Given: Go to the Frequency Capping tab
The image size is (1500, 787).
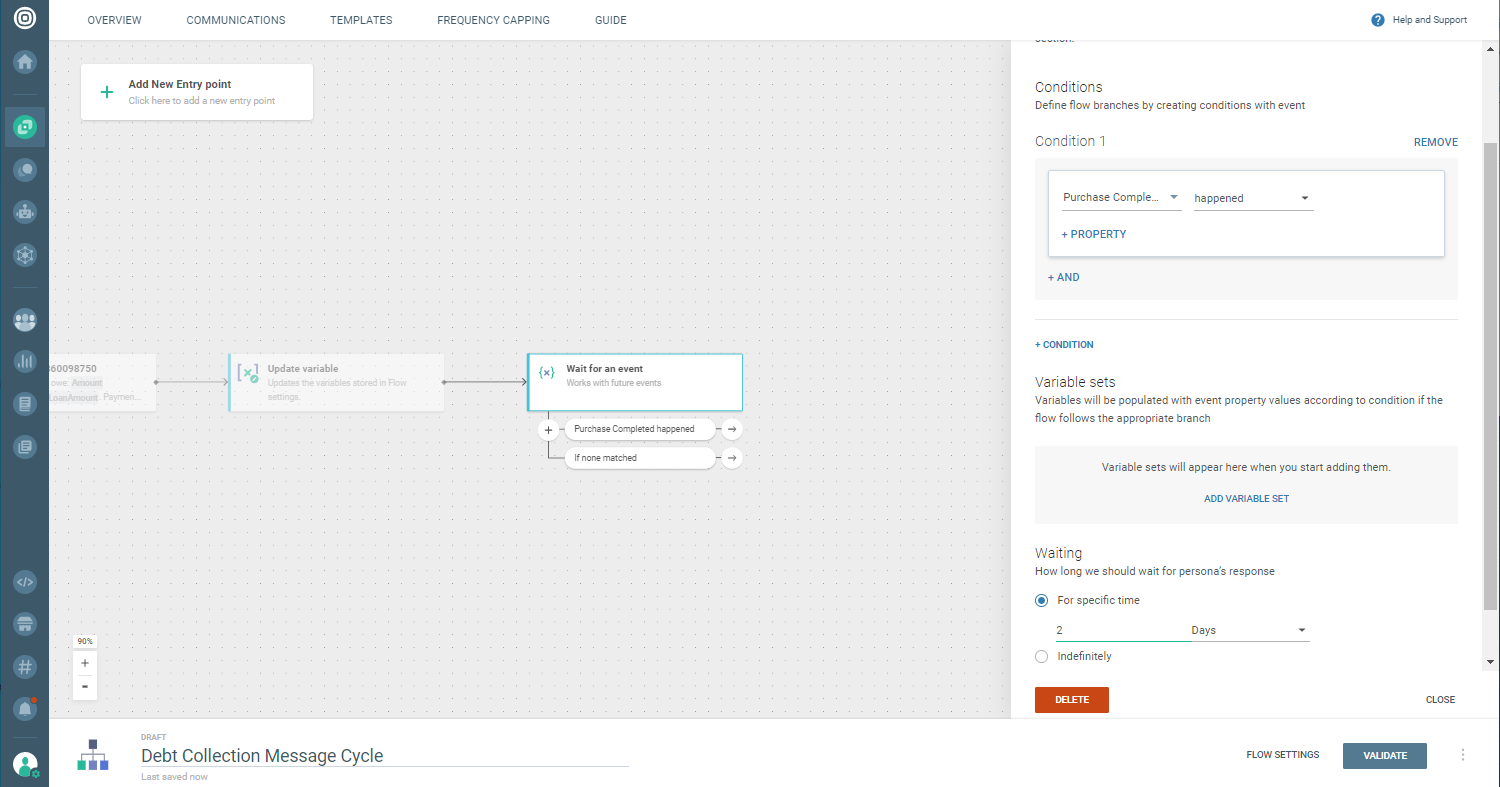Looking at the screenshot, I should click(493, 20).
